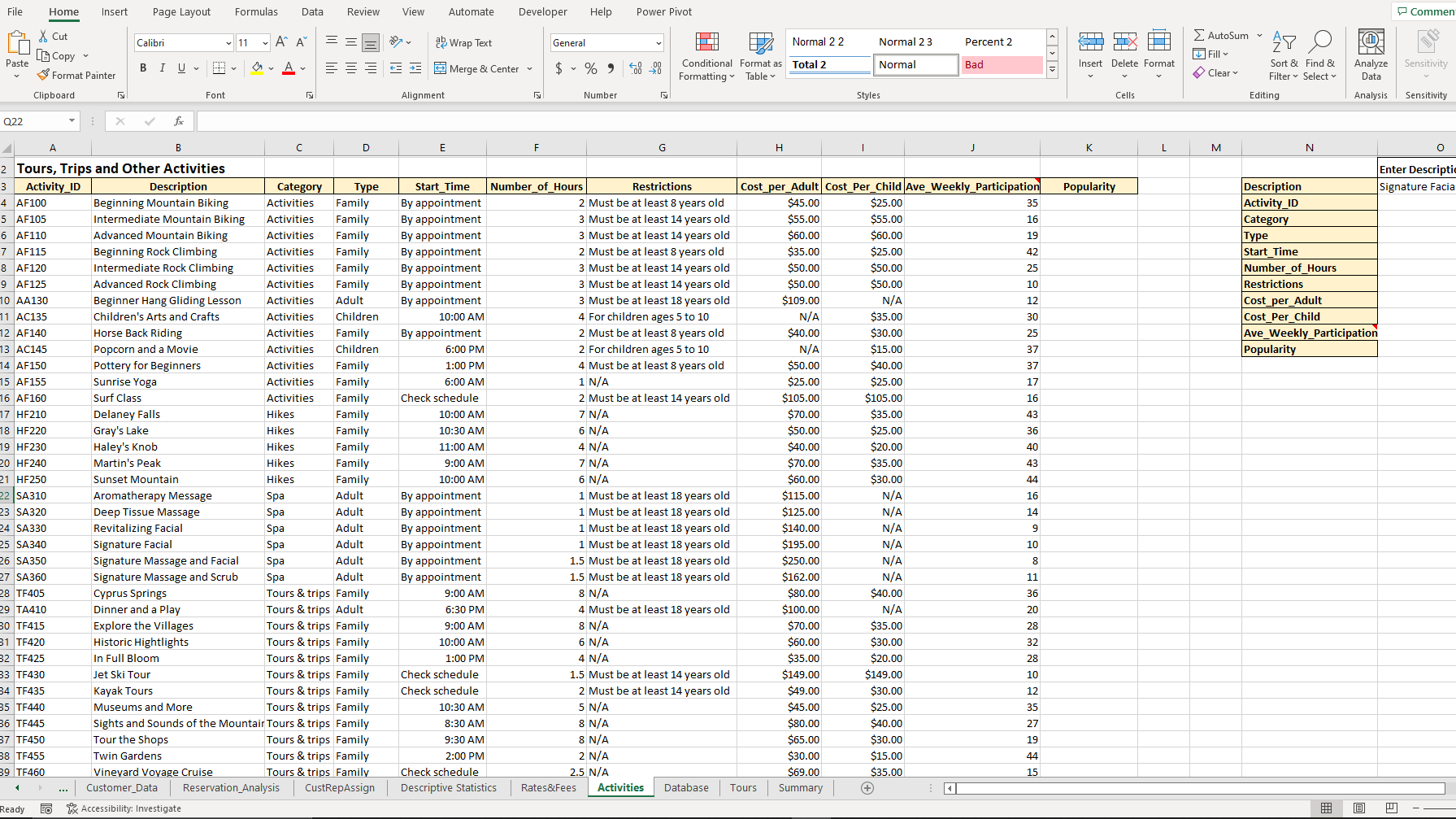Toggle Wrap Text
1456x819 pixels.
pos(463,42)
